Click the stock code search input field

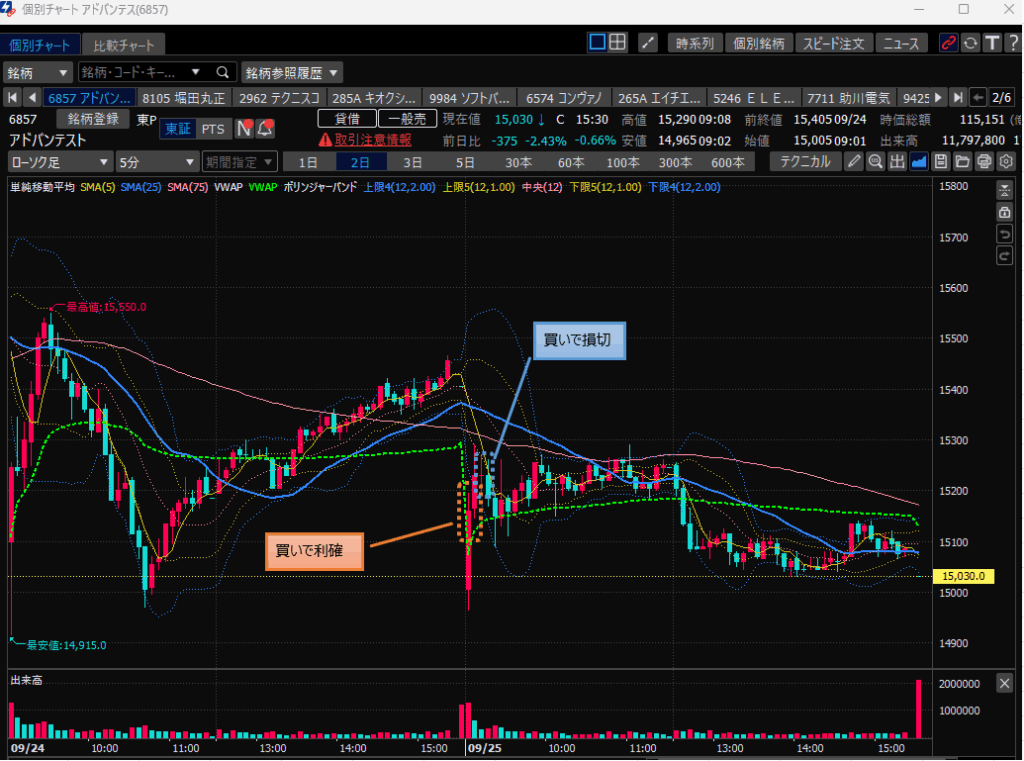[137, 72]
